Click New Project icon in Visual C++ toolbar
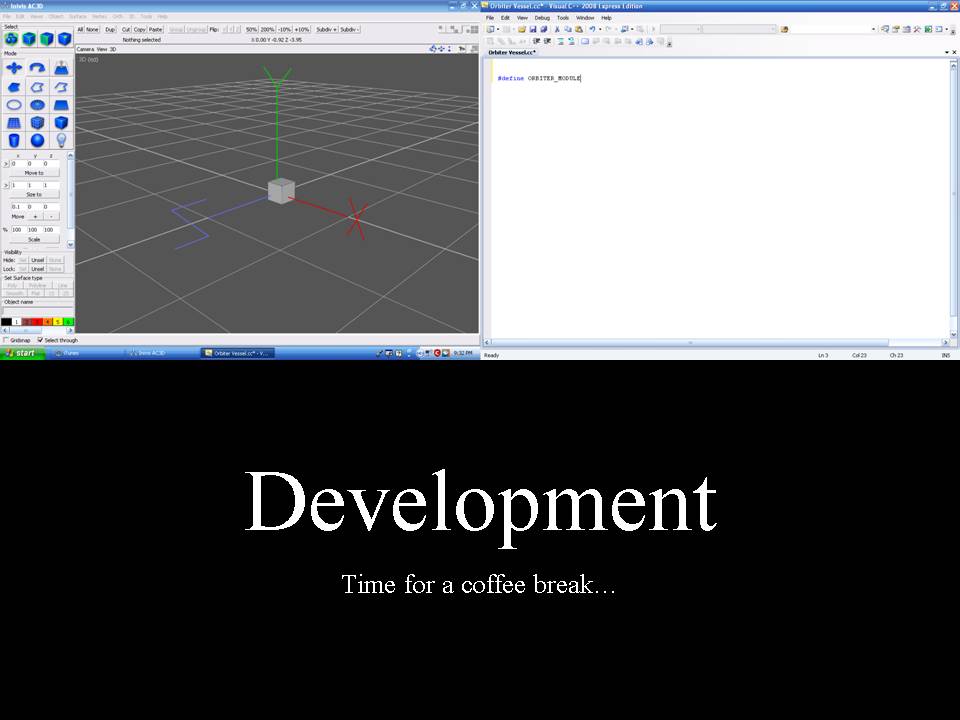Viewport: 960px width, 720px height. click(x=490, y=29)
